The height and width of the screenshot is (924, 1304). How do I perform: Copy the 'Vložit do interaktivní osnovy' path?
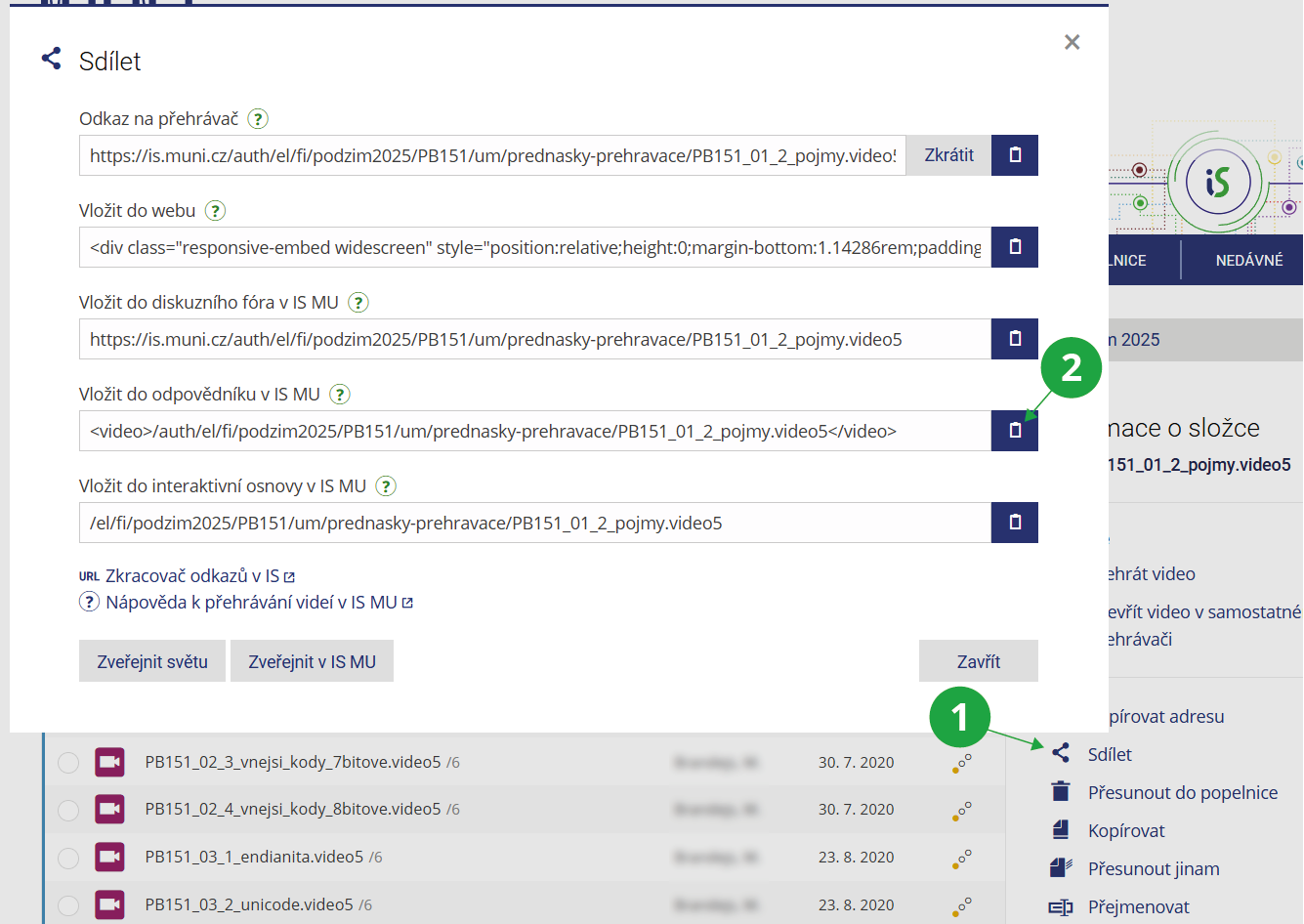[x=1014, y=523]
